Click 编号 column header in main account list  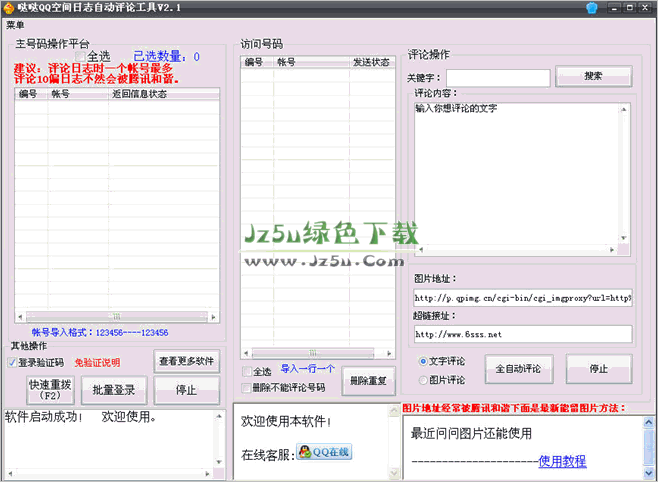pyautogui.click(x=31, y=94)
